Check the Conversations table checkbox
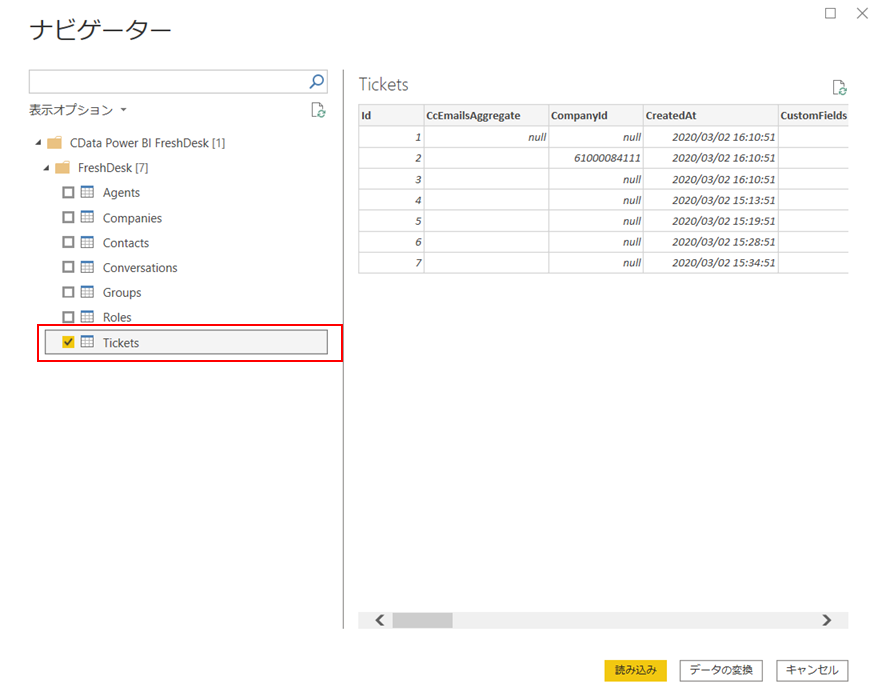 coord(68,267)
